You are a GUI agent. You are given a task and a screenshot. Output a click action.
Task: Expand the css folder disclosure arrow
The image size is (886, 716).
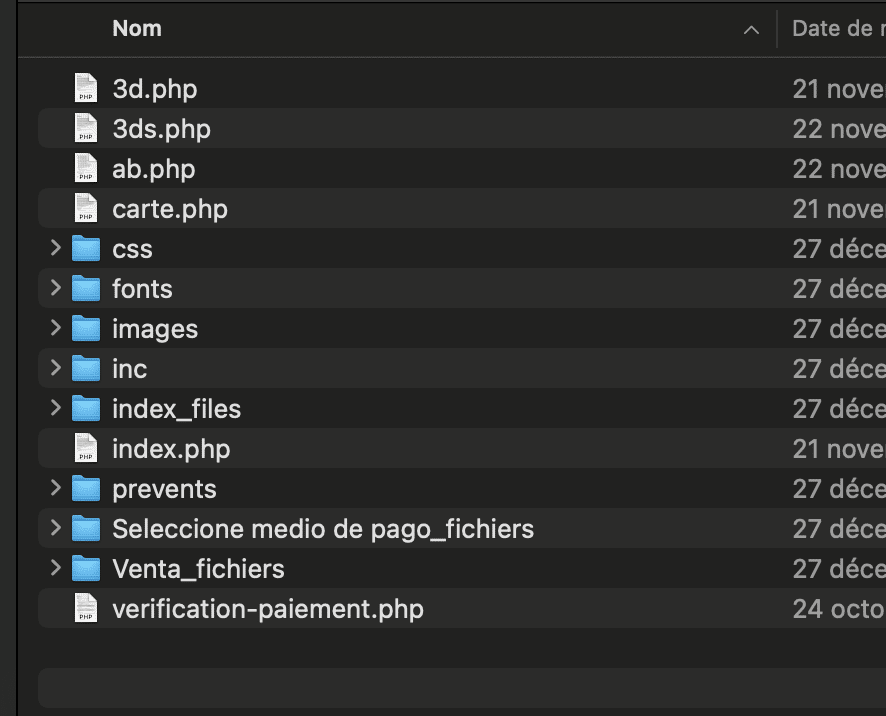pyautogui.click(x=56, y=249)
